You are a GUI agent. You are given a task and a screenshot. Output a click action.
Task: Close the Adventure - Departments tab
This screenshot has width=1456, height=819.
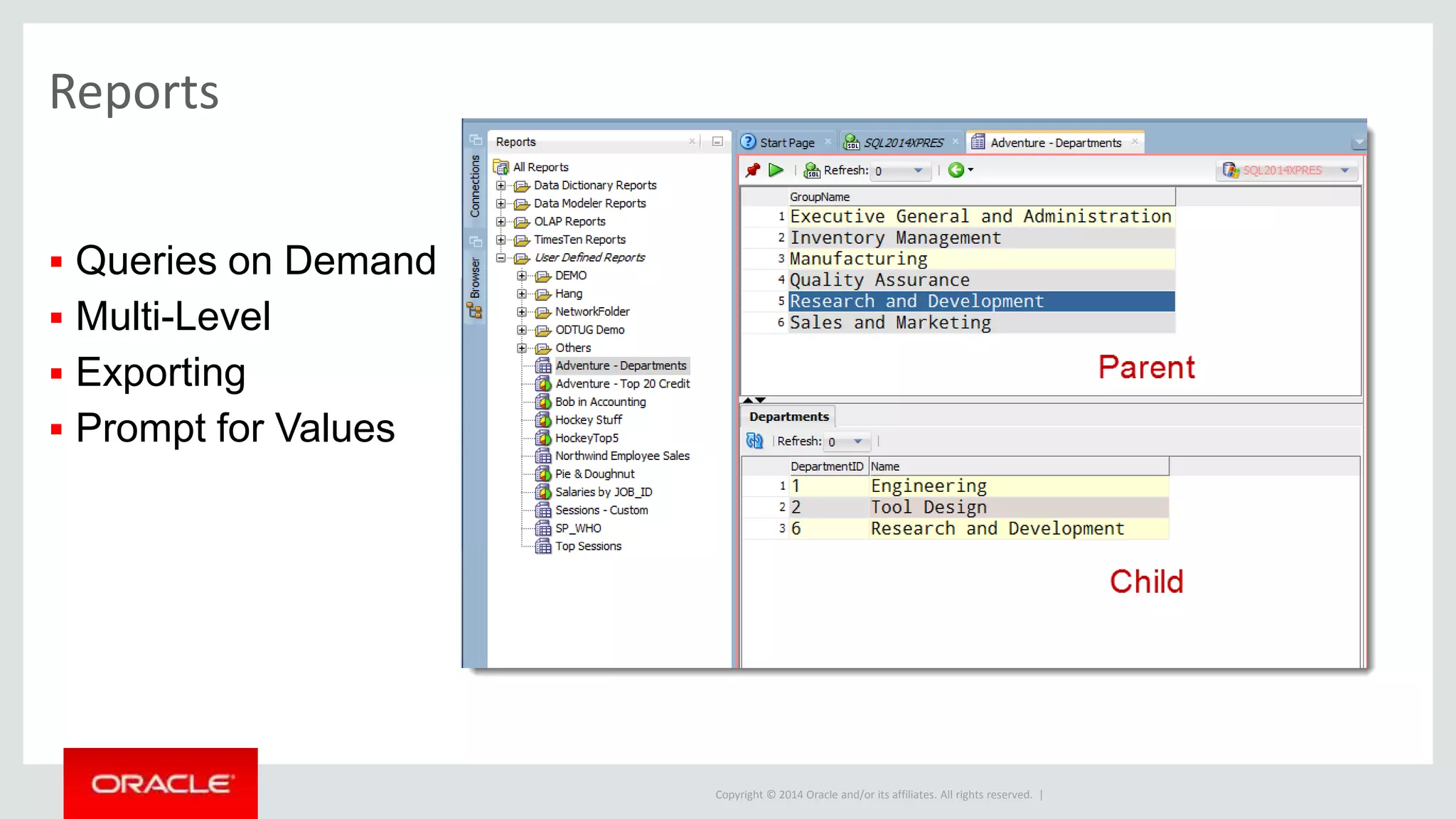coord(1135,141)
